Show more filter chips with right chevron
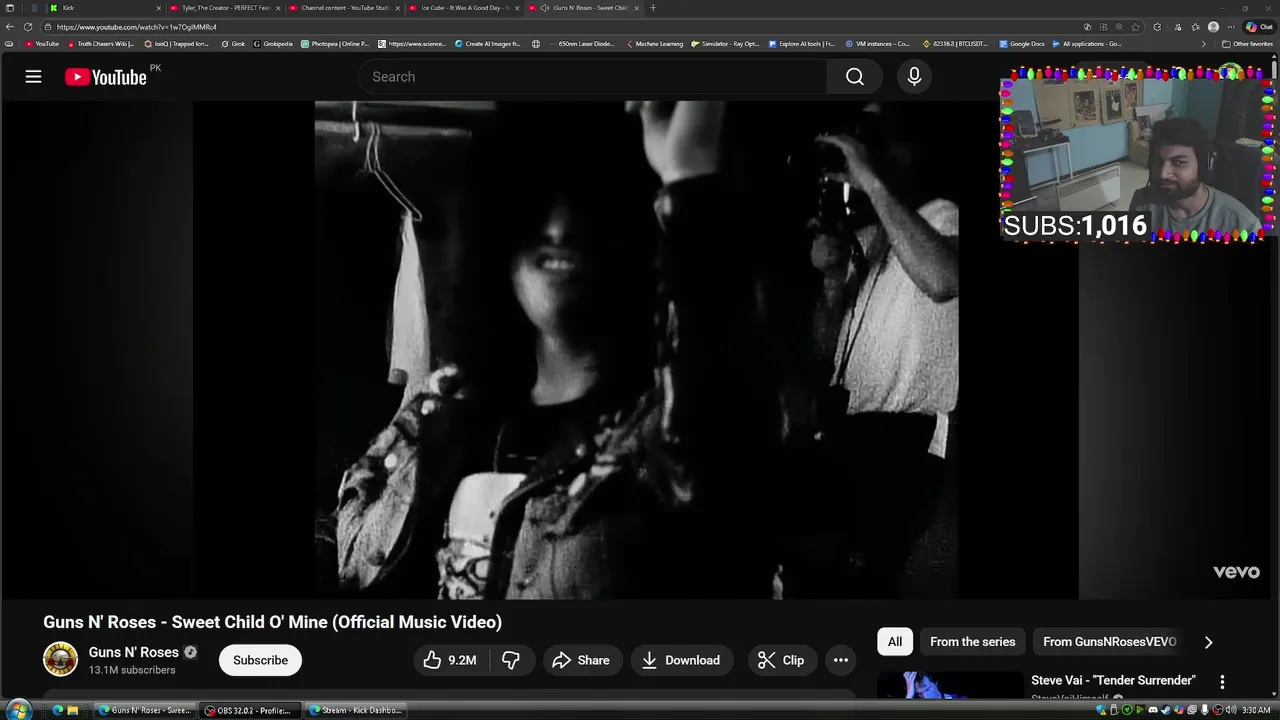The image size is (1280, 720). point(1208,642)
